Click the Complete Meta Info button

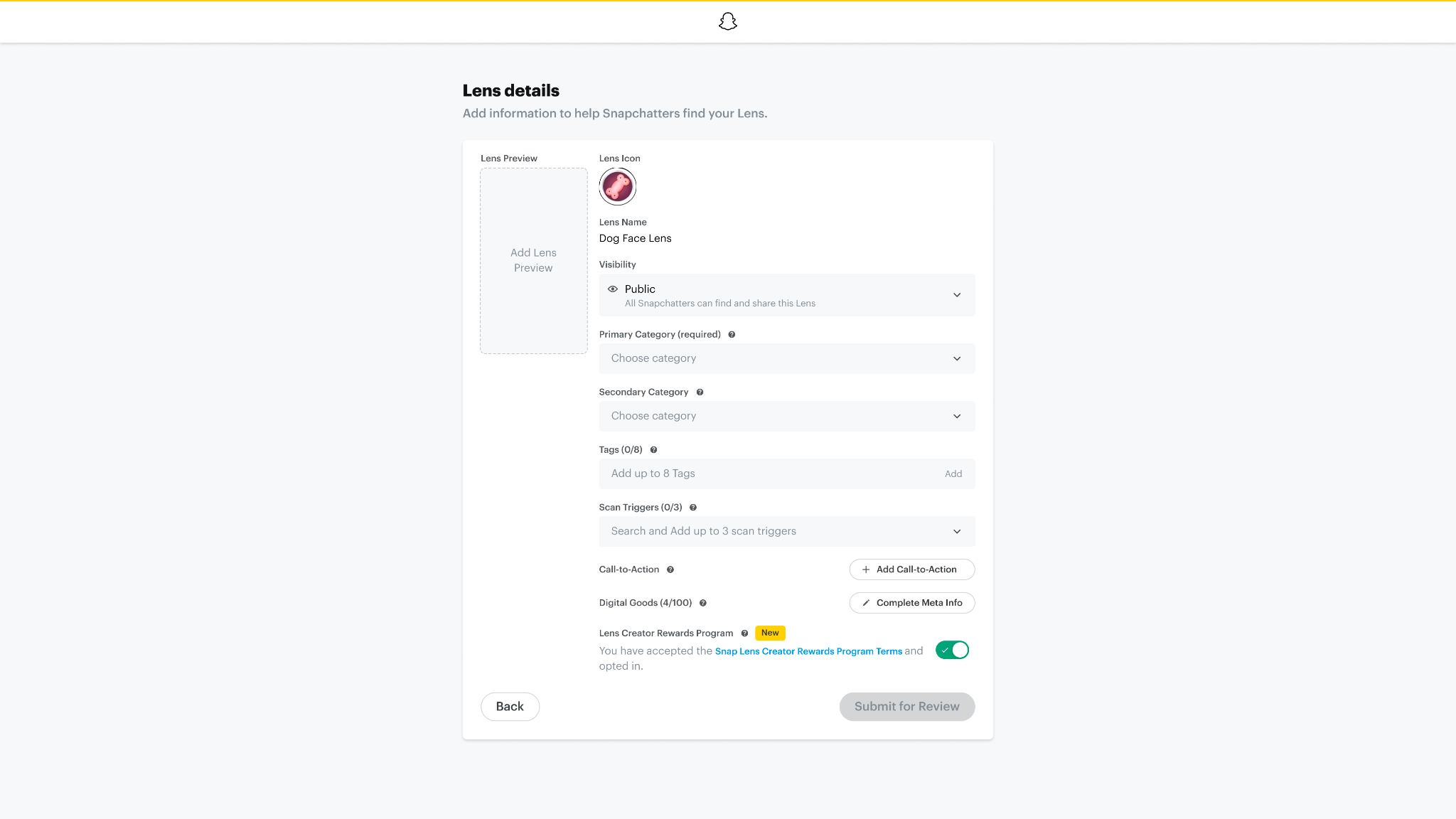click(x=911, y=603)
